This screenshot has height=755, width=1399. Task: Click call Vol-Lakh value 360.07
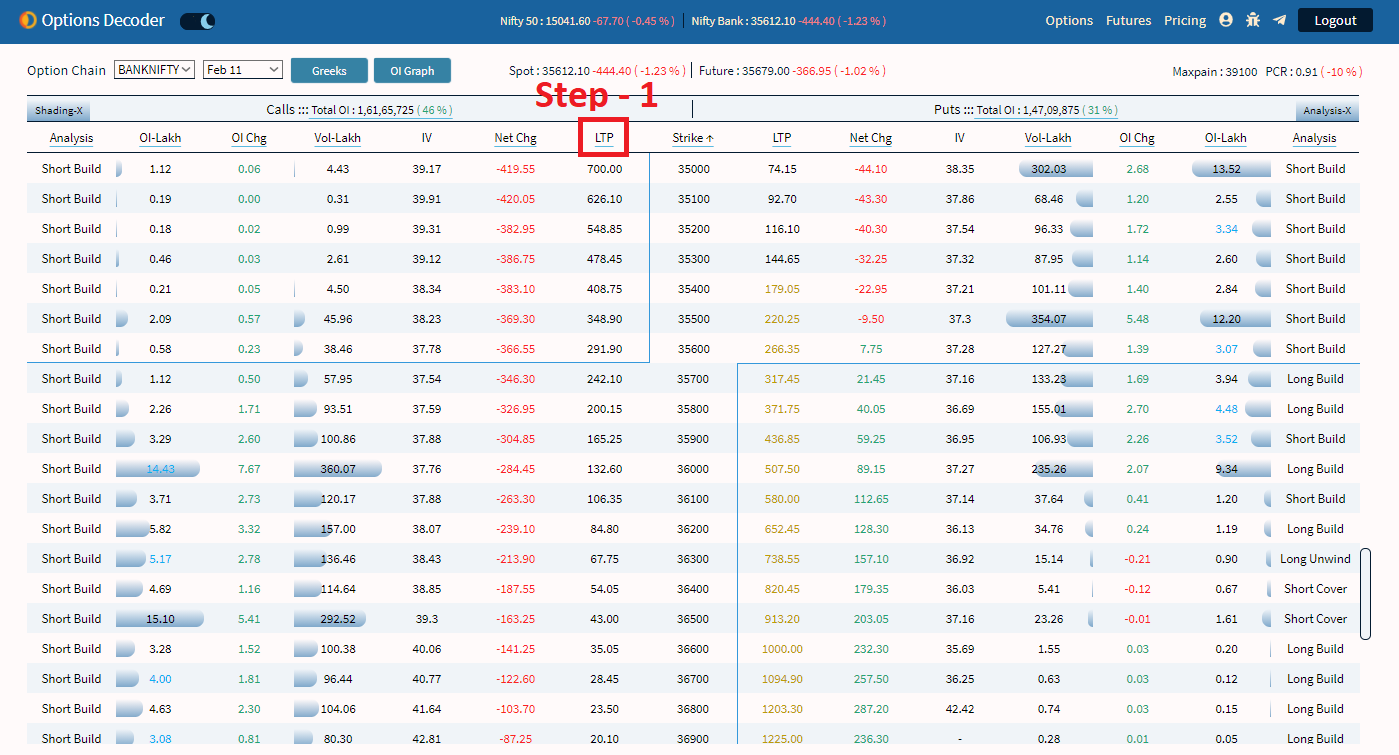click(x=337, y=469)
